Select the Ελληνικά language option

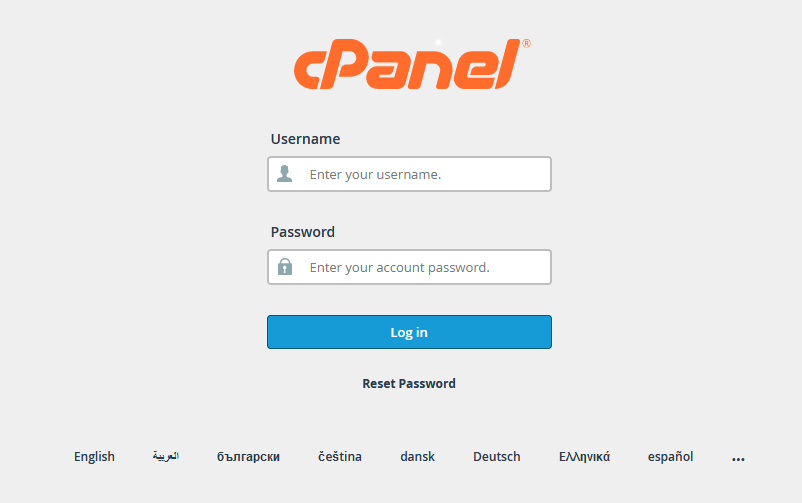tap(584, 456)
